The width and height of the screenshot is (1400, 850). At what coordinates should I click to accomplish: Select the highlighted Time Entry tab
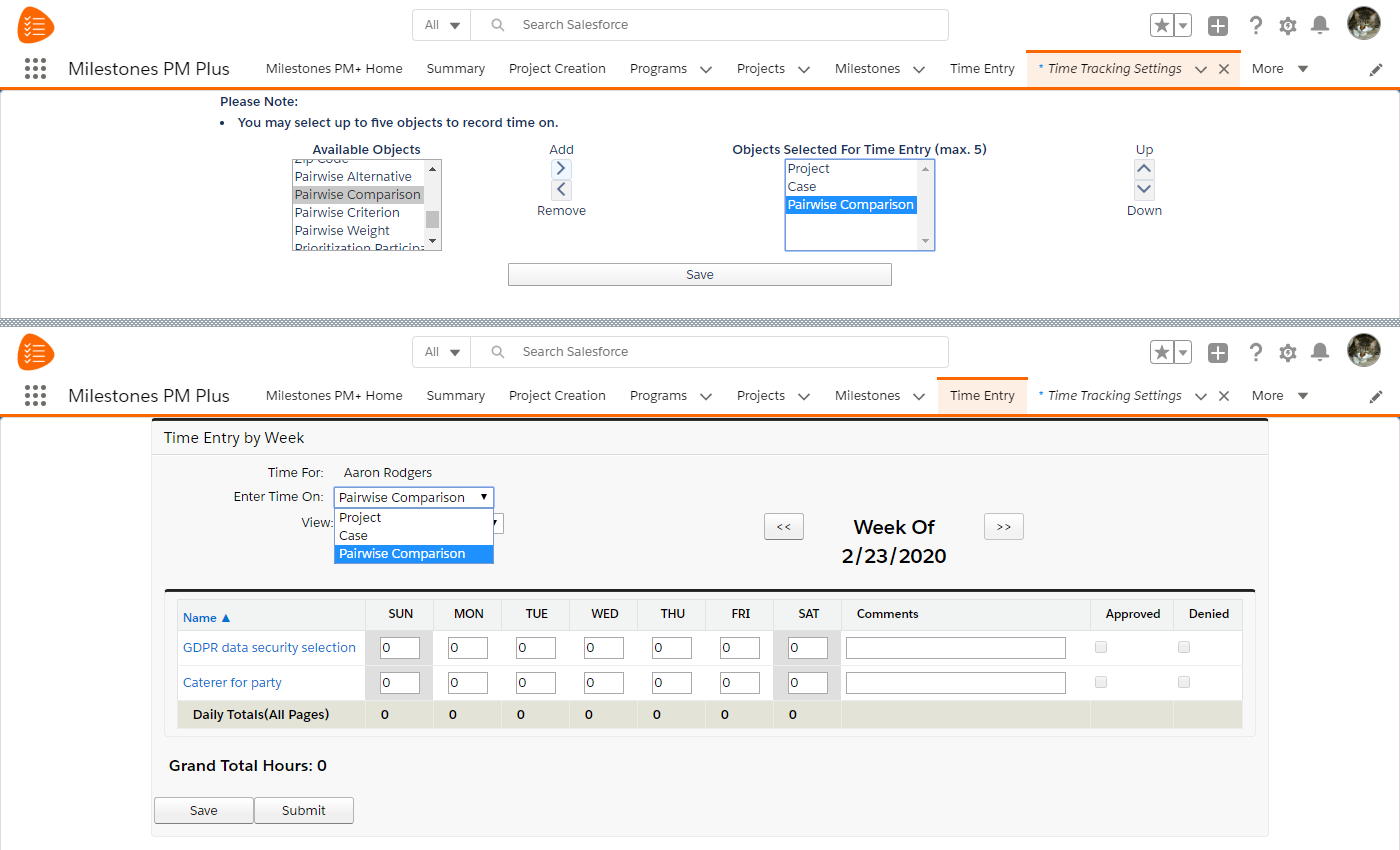pyautogui.click(x=982, y=396)
